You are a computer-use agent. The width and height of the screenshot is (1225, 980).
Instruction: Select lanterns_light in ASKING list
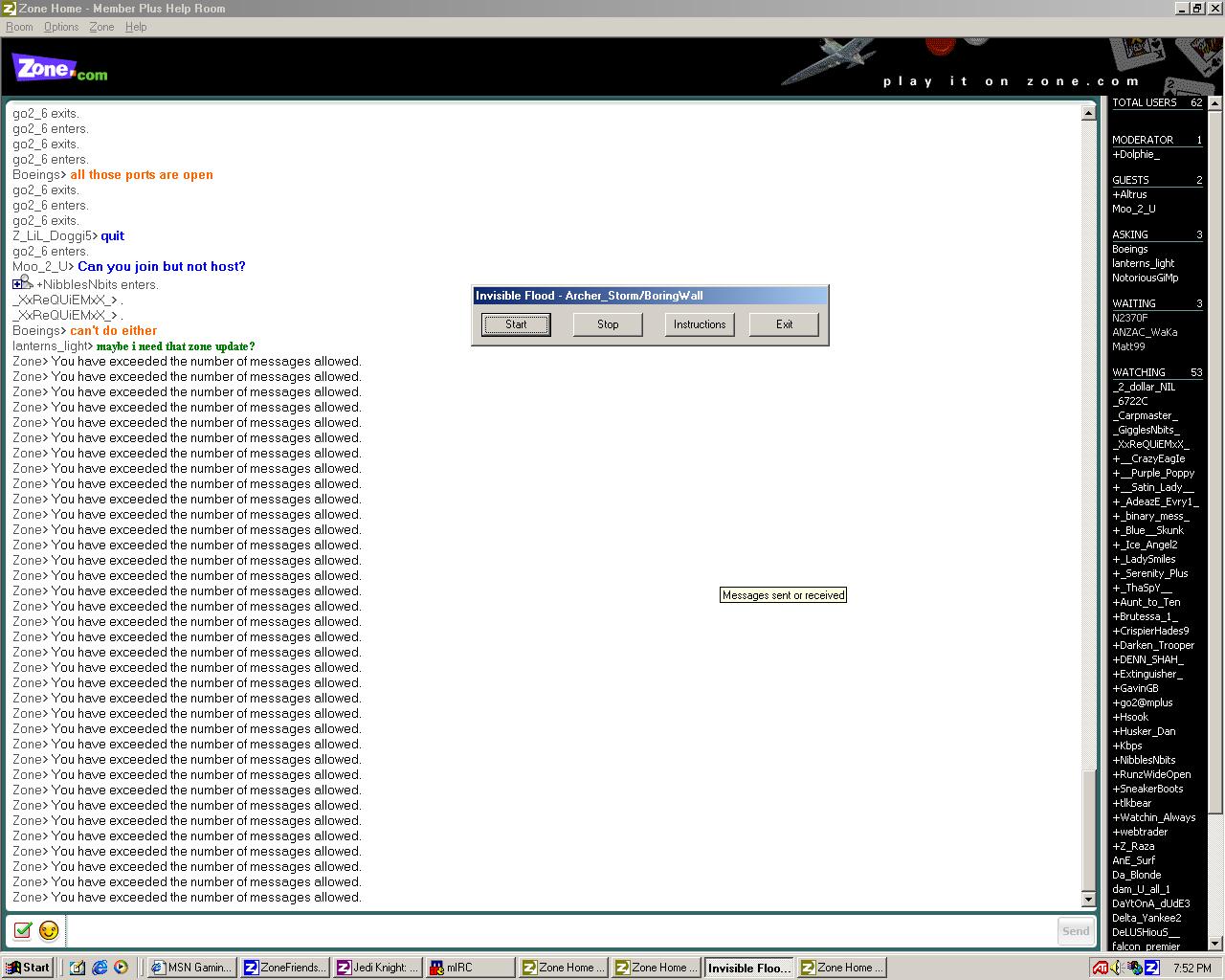[x=1144, y=263]
